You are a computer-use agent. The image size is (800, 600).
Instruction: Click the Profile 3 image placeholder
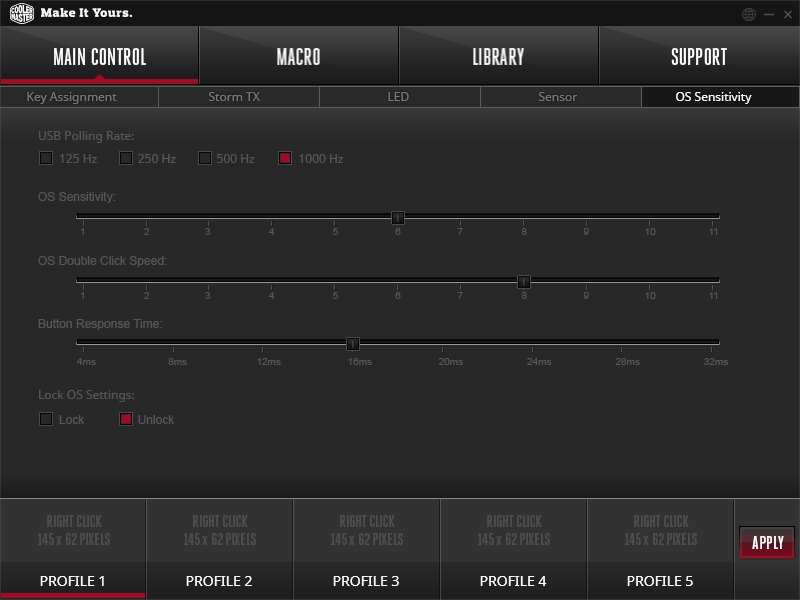[367, 531]
